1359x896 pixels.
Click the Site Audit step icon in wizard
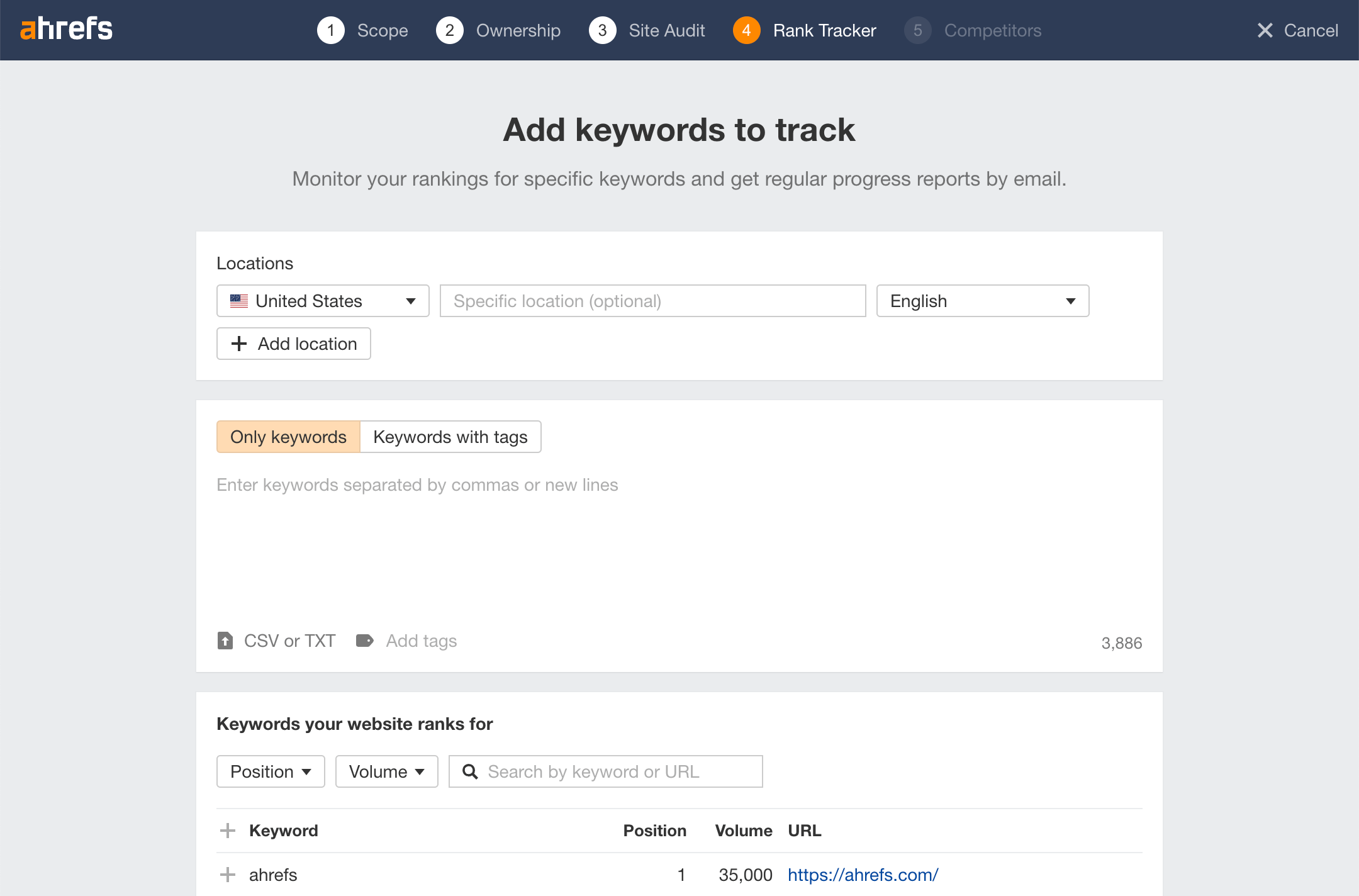tap(604, 30)
